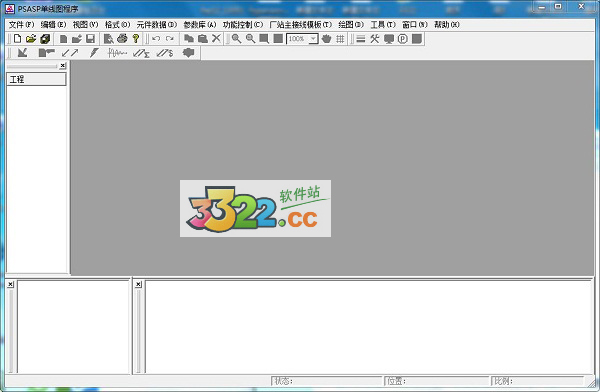Click the Delete X icon
Viewport: 600px width, 392px height.
[216, 38]
